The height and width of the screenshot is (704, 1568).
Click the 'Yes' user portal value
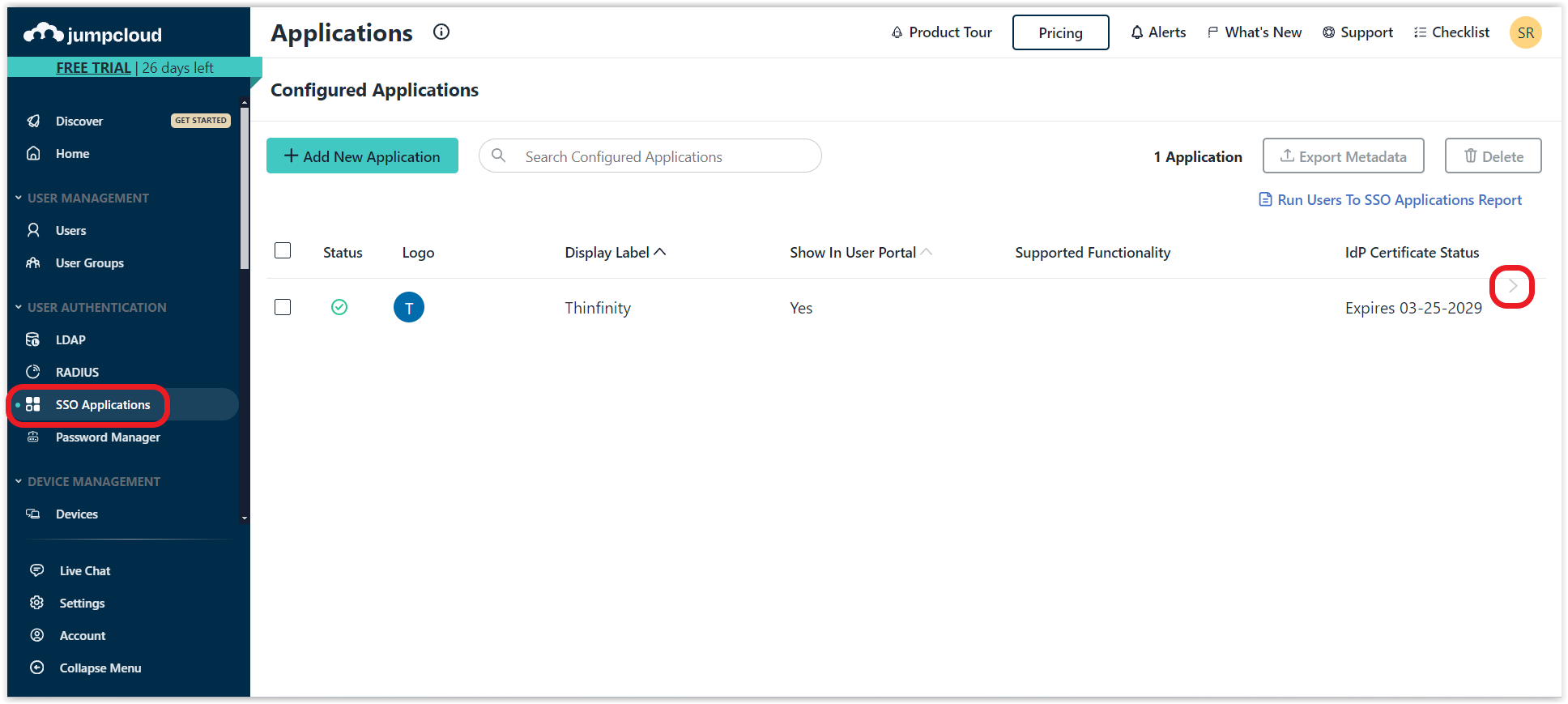click(801, 308)
